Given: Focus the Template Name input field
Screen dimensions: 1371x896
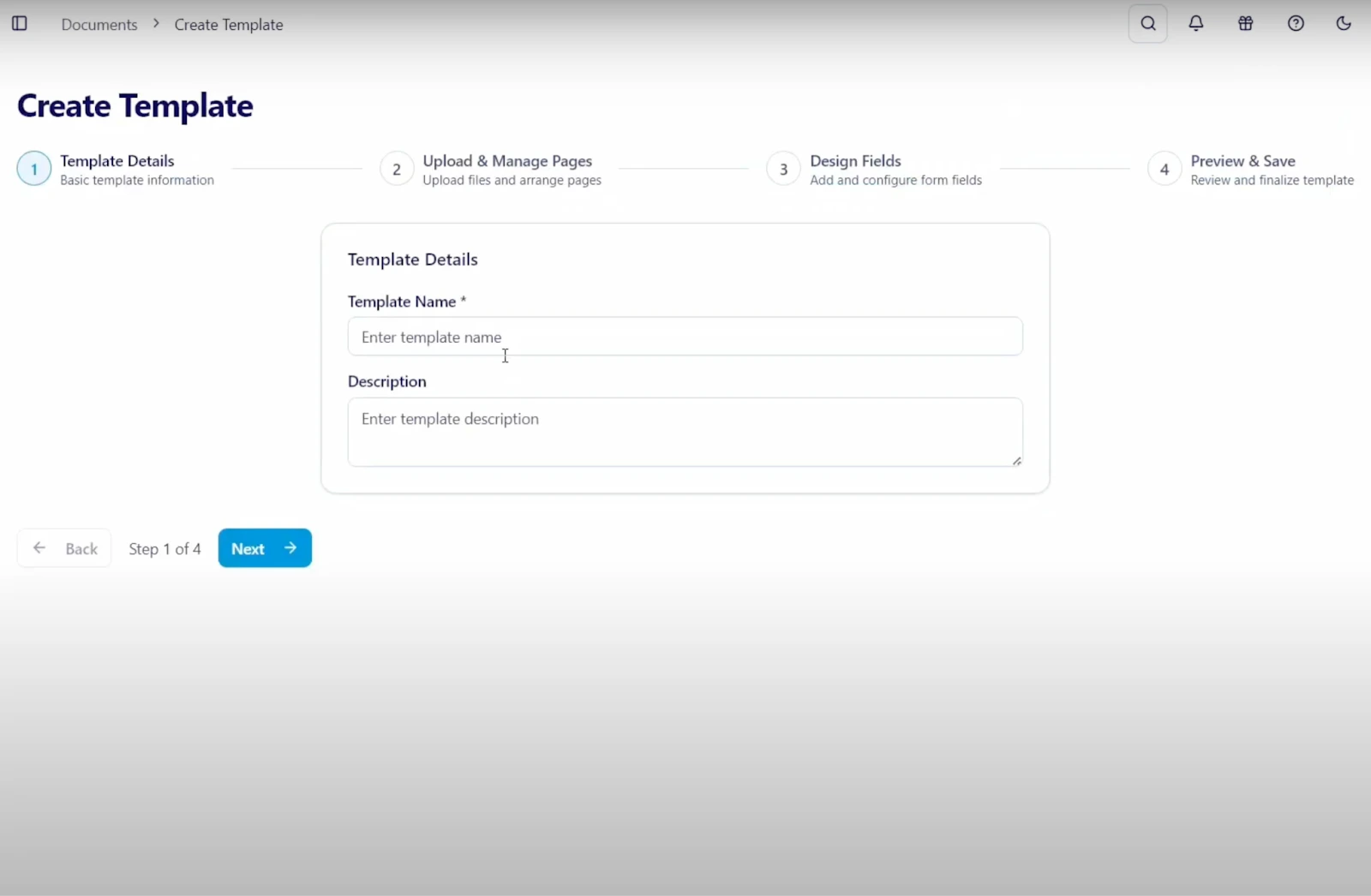Looking at the screenshot, I should [x=685, y=337].
